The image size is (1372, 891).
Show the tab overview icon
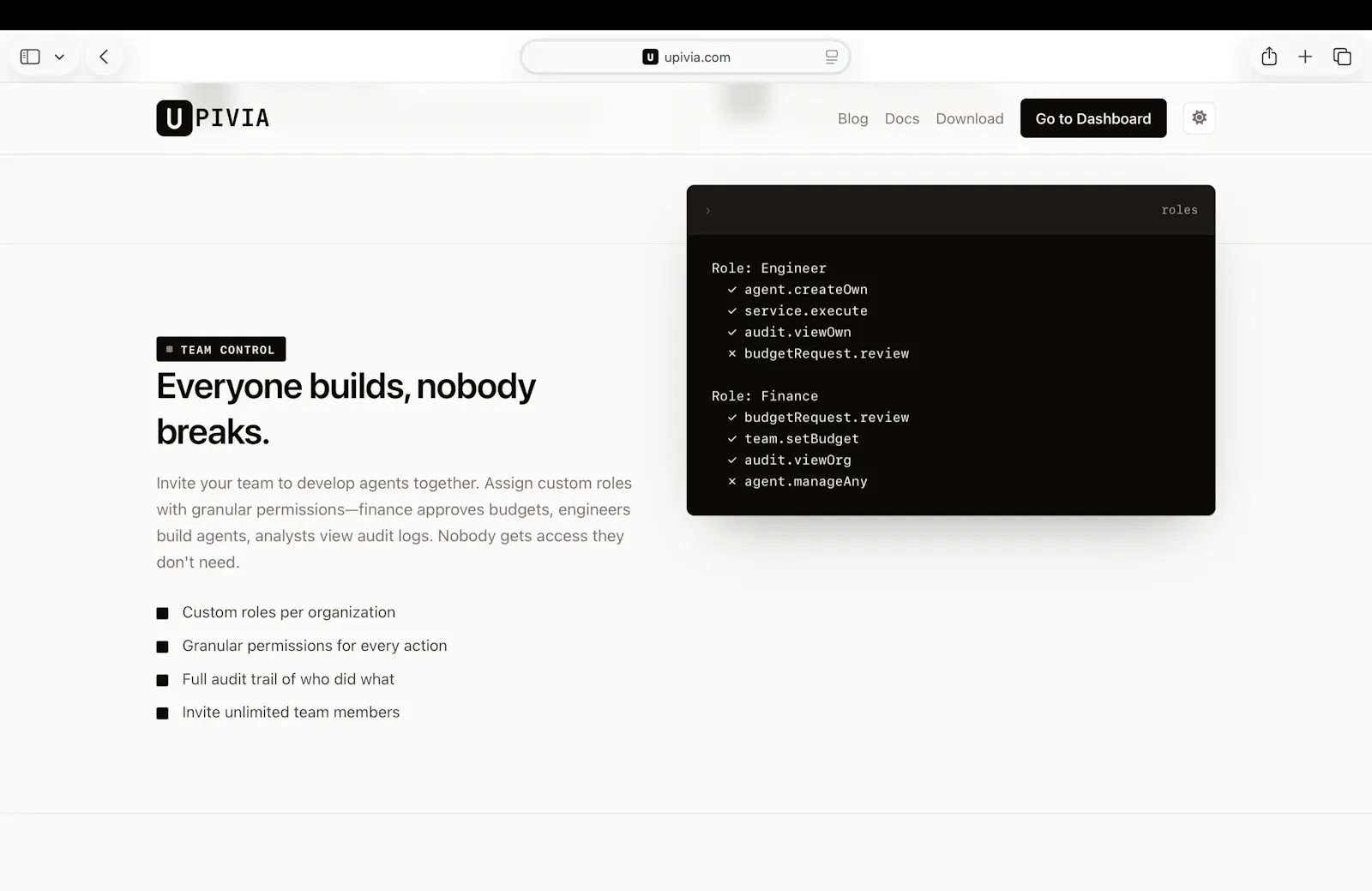[1342, 57]
